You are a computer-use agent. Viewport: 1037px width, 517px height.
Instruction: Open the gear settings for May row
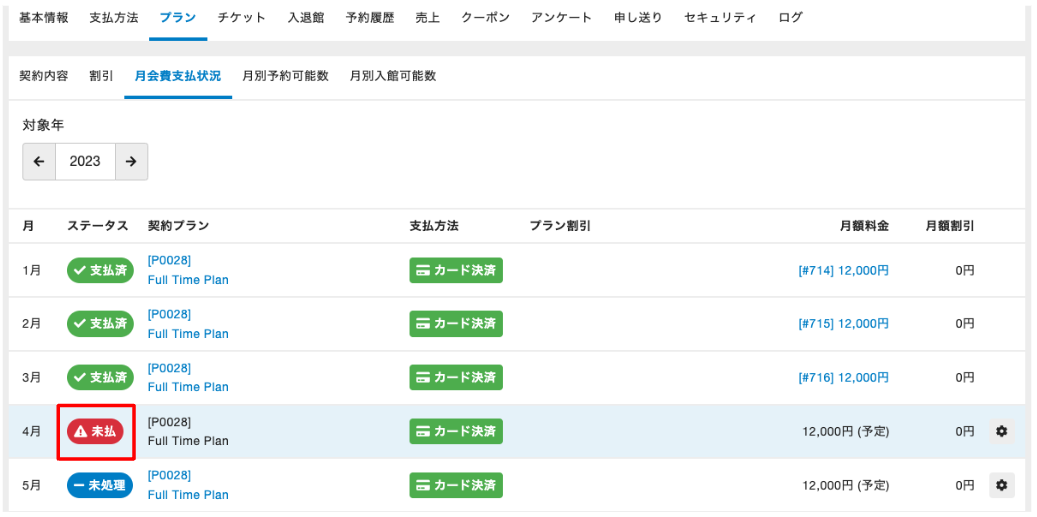(x=1001, y=485)
